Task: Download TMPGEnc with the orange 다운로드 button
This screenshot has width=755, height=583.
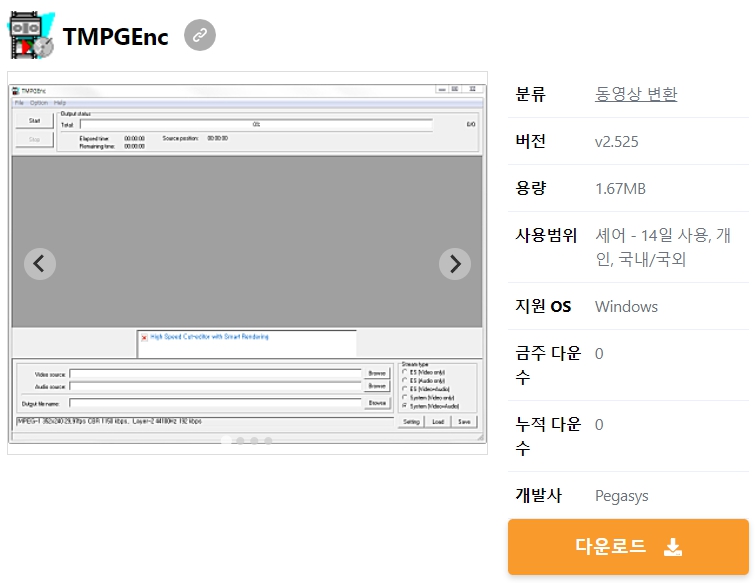Action: pyautogui.click(x=628, y=547)
